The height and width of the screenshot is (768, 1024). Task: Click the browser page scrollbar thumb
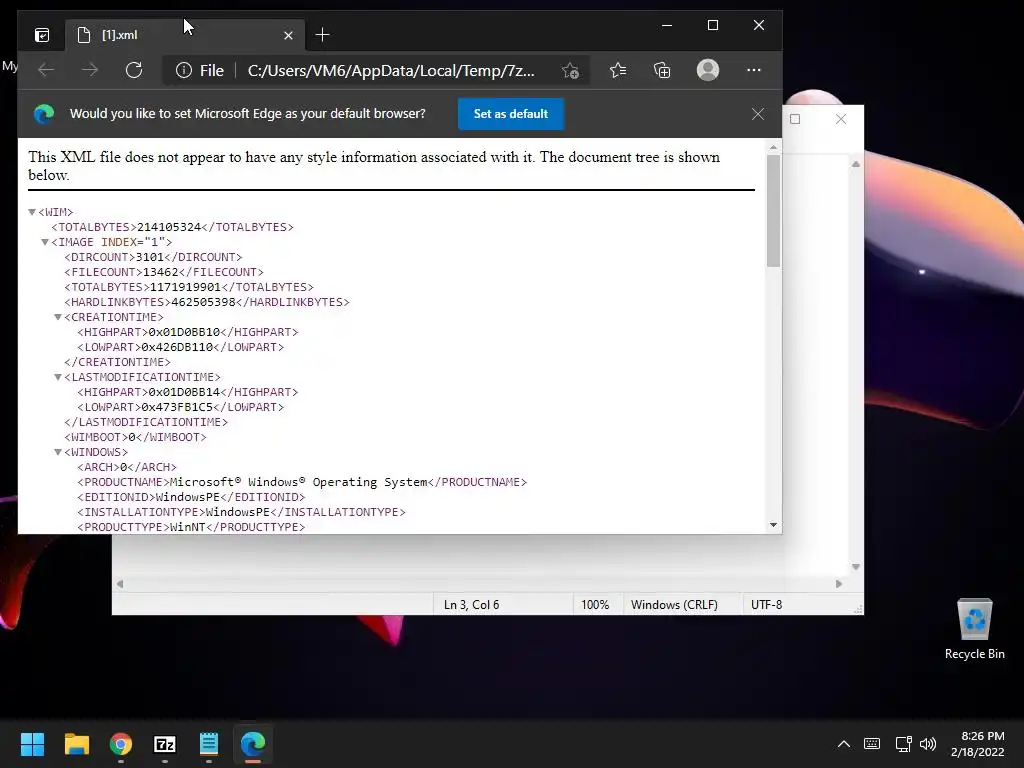point(773,210)
